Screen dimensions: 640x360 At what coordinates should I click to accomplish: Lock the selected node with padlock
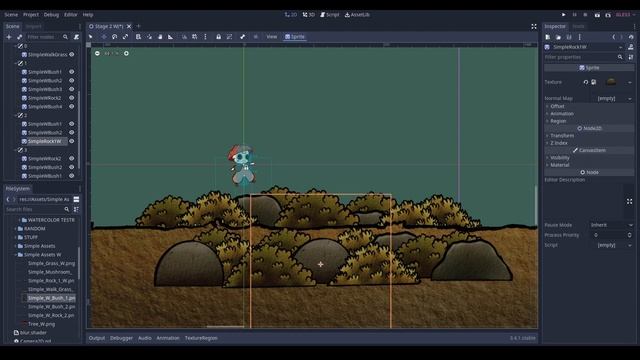218,37
